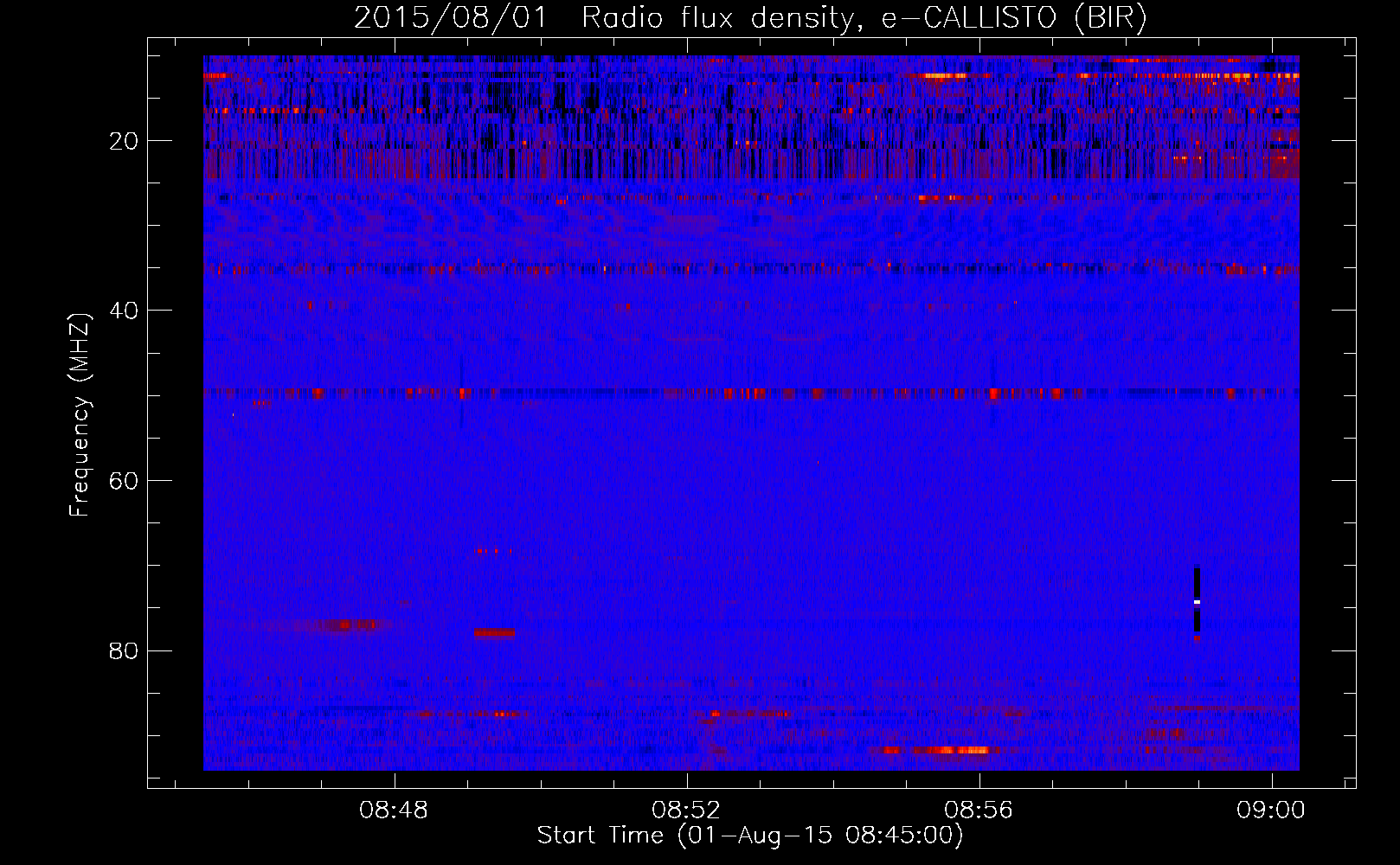Screen dimensions: 1400x865
Task: Click the 08:48 time tick label
Action: pyautogui.click(x=395, y=811)
